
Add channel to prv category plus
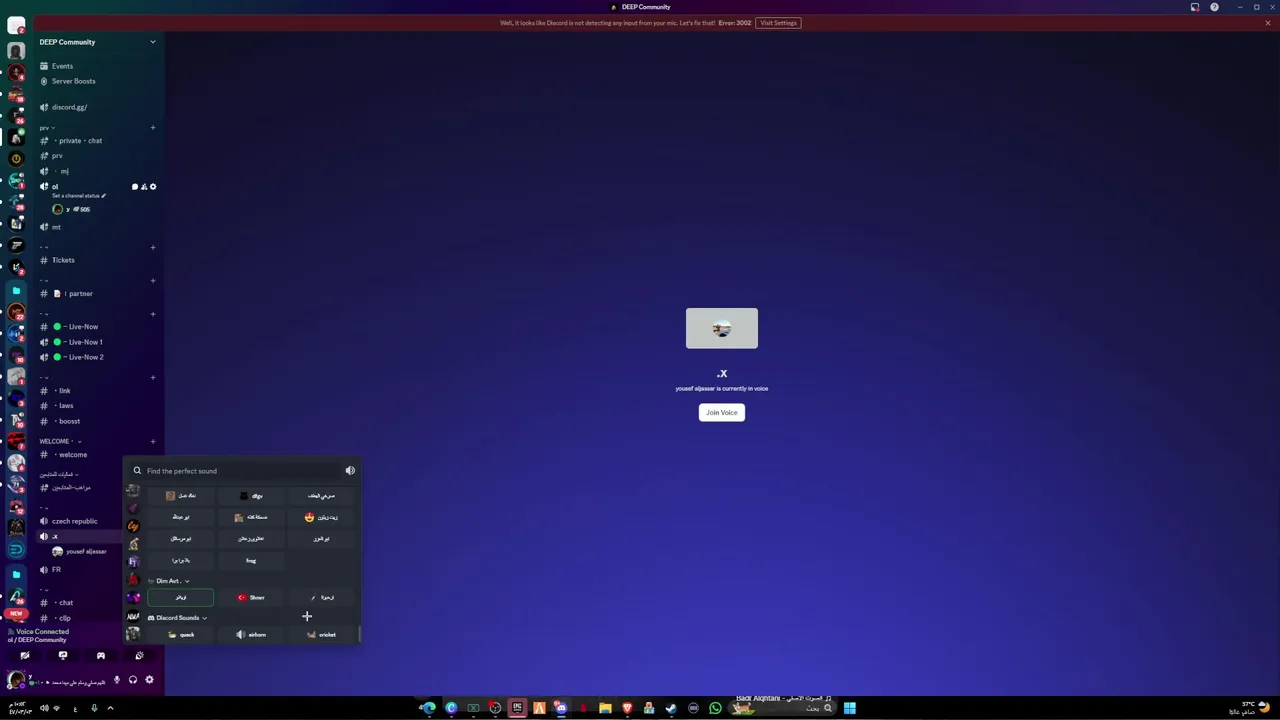click(153, 128)
